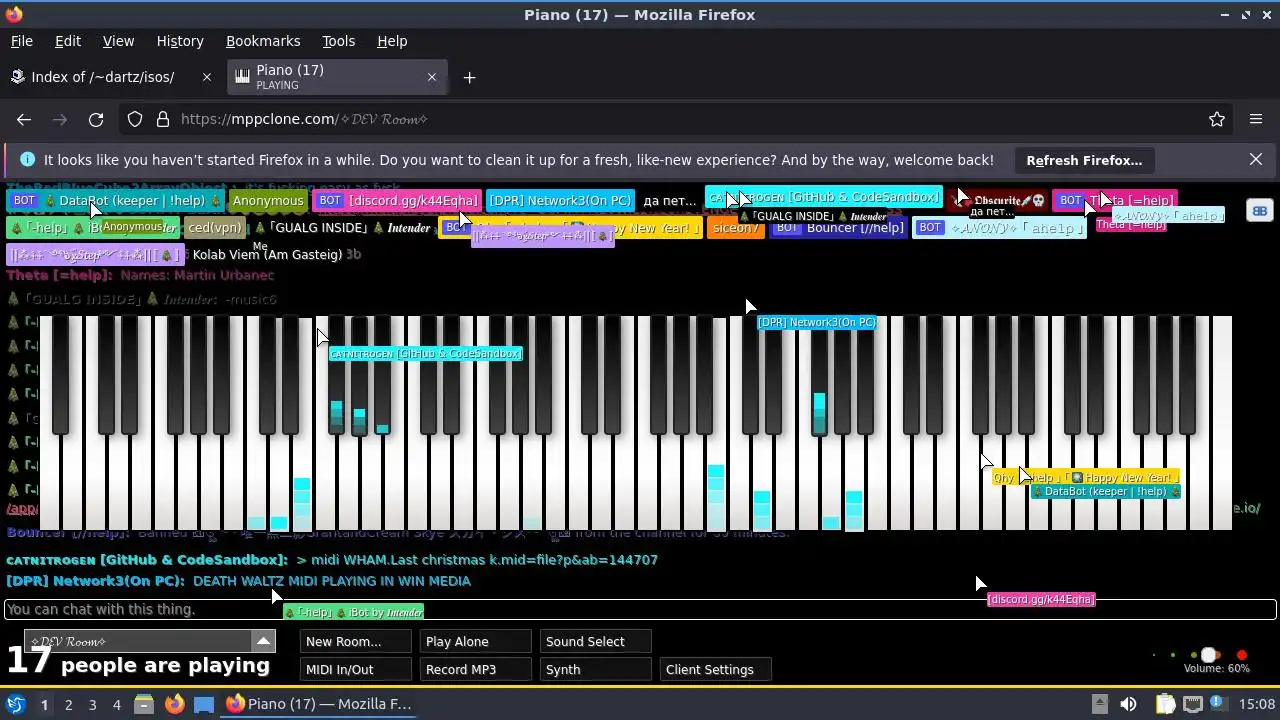This screenshot has height=720, width=1280.
Task: Open the network connection tray icon
Action: 1193,704
